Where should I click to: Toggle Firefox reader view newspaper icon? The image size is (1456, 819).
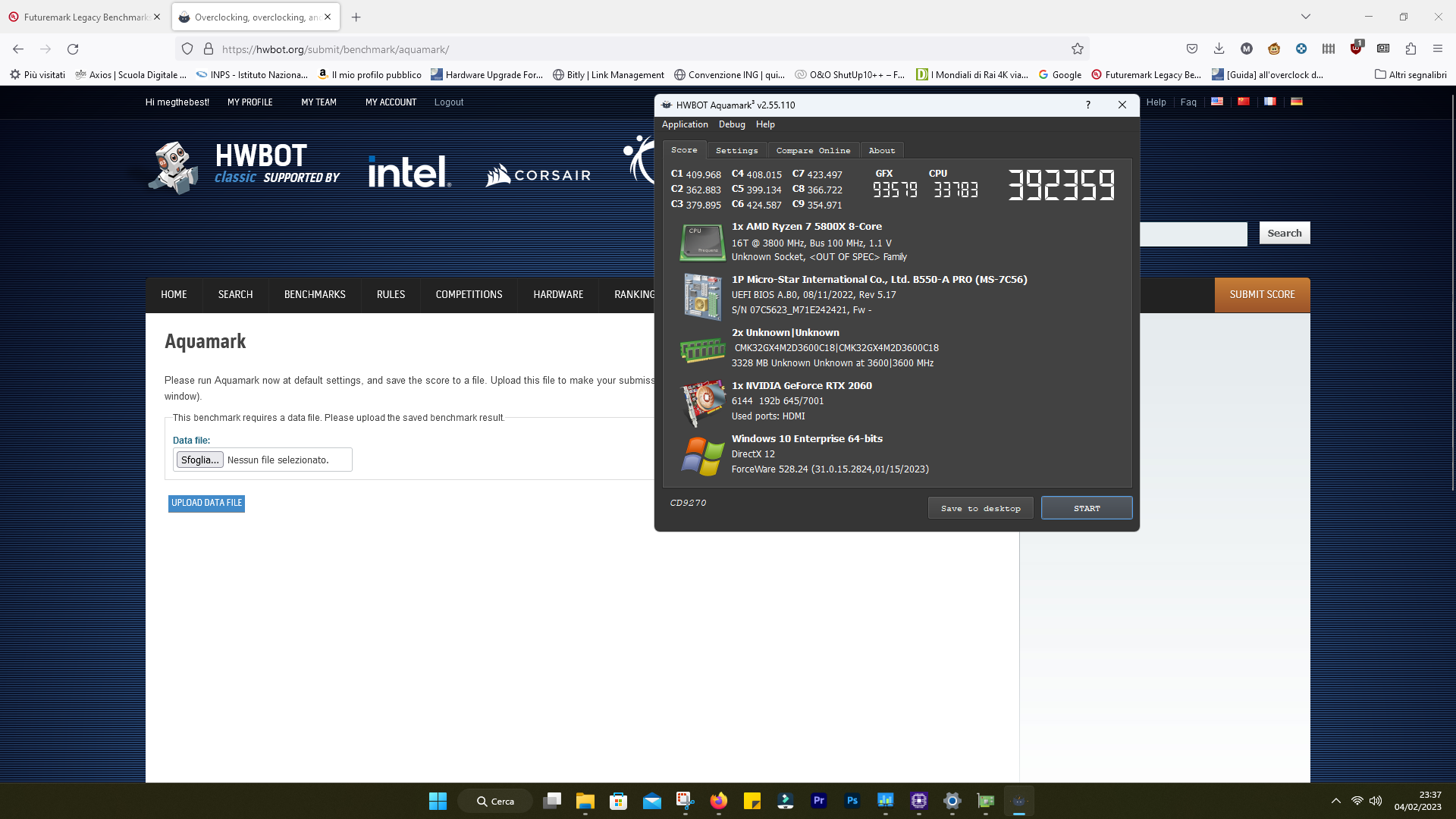pyautogui.click(x=1383, y=49)
